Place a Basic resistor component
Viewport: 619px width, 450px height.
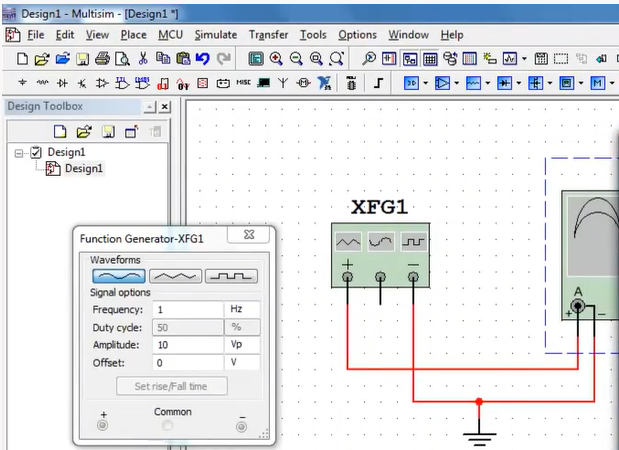[43, 83]
